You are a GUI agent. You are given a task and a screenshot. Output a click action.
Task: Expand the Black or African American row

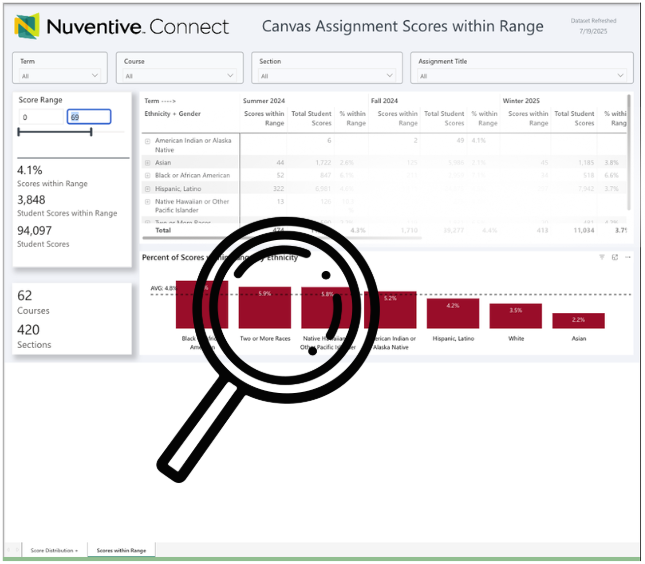148,175
